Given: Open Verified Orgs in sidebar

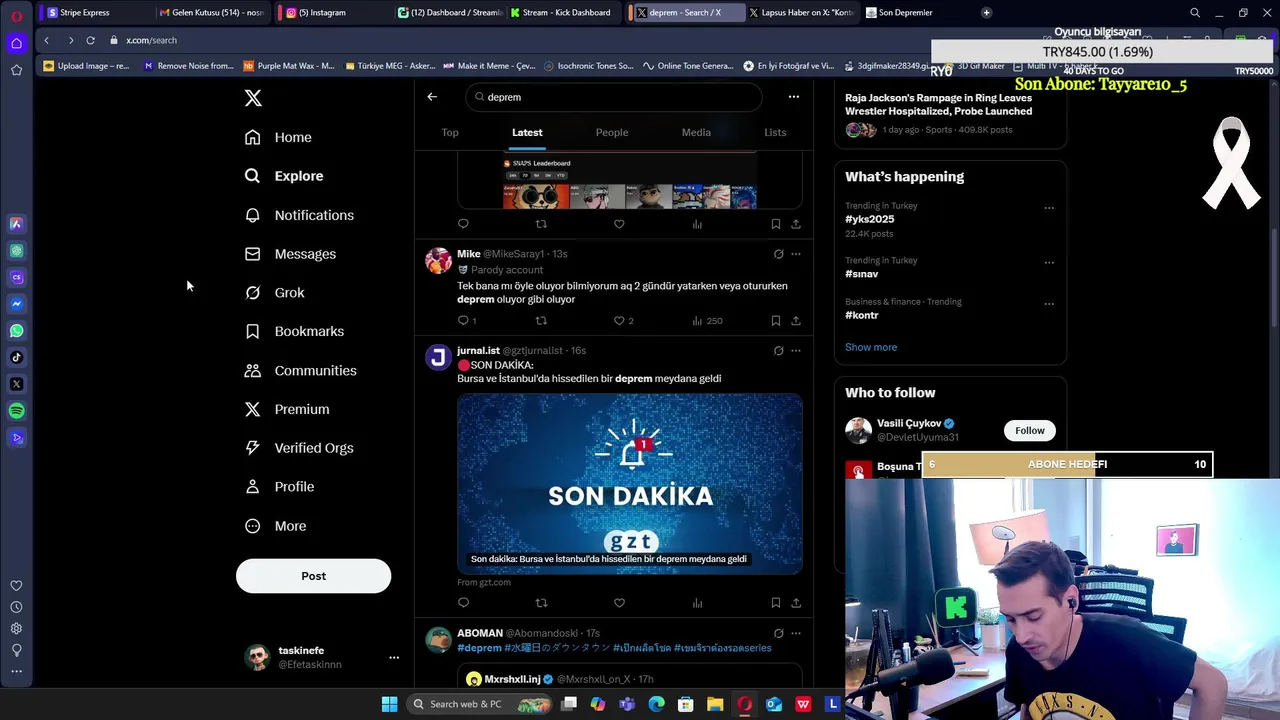Looking at the screenshot, I should point(300,448).
